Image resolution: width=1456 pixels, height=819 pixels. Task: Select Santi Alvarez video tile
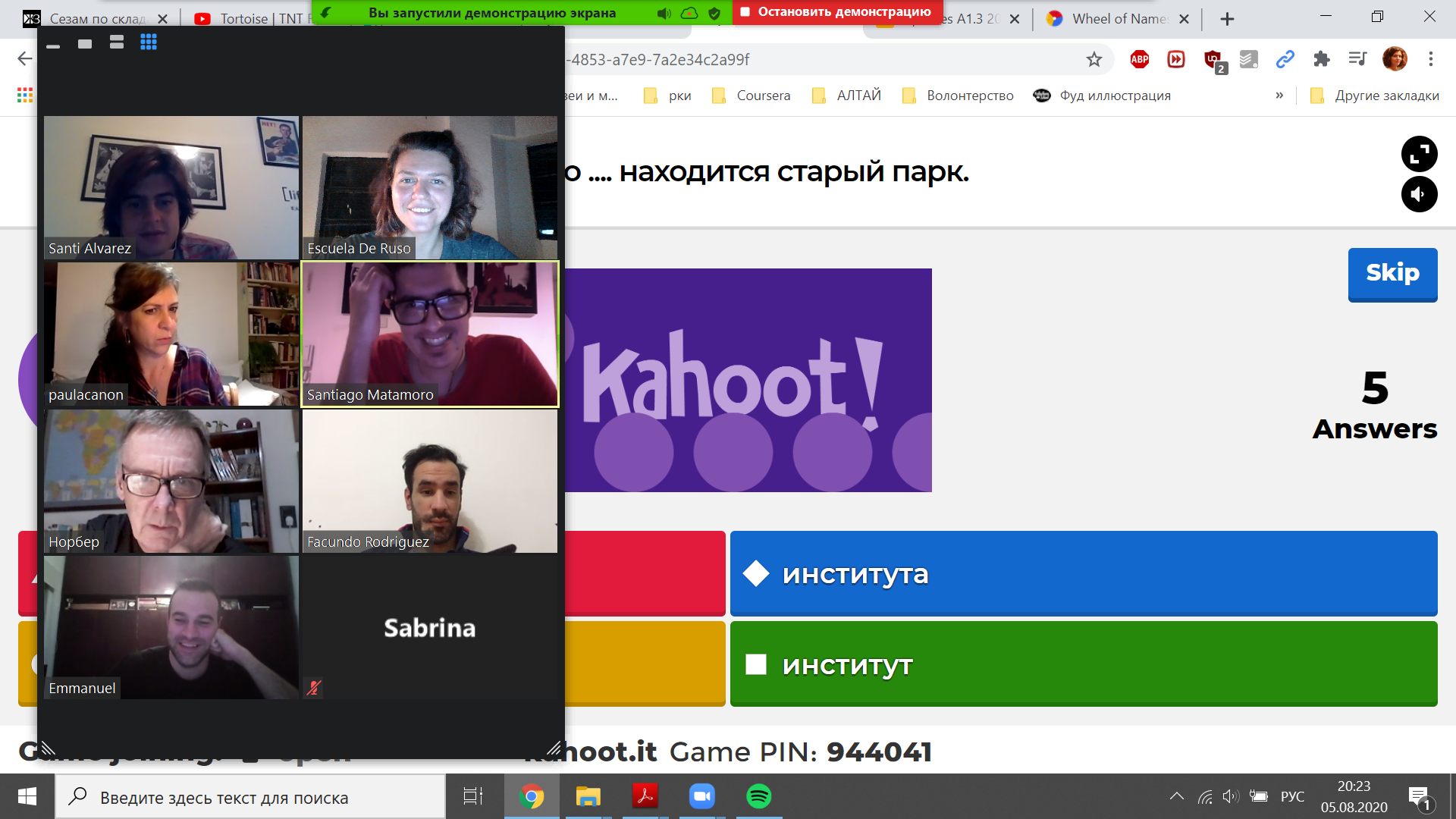(171, 187)
